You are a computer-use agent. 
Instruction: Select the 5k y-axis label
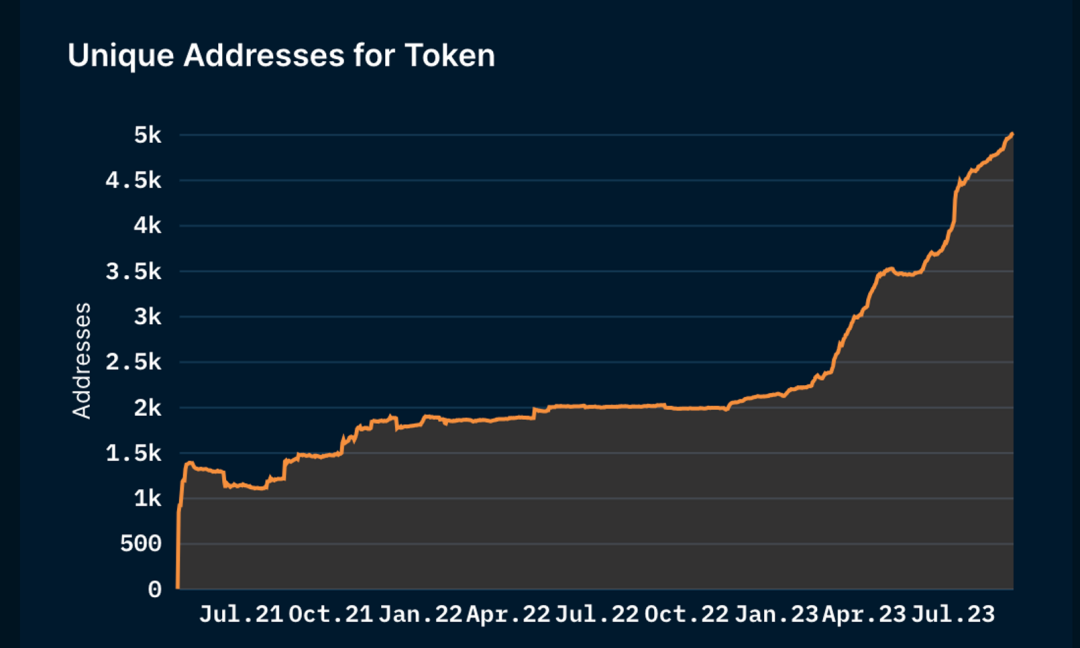(x=141, y=135)
